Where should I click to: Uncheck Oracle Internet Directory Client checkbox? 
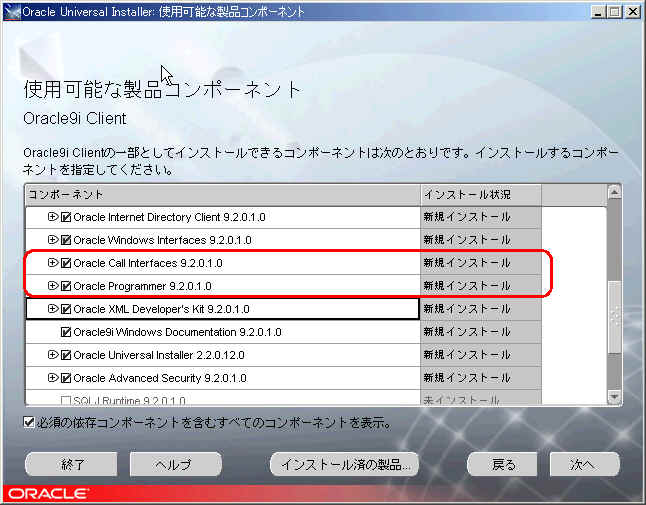pyautogui.click(x=66, y=217)
